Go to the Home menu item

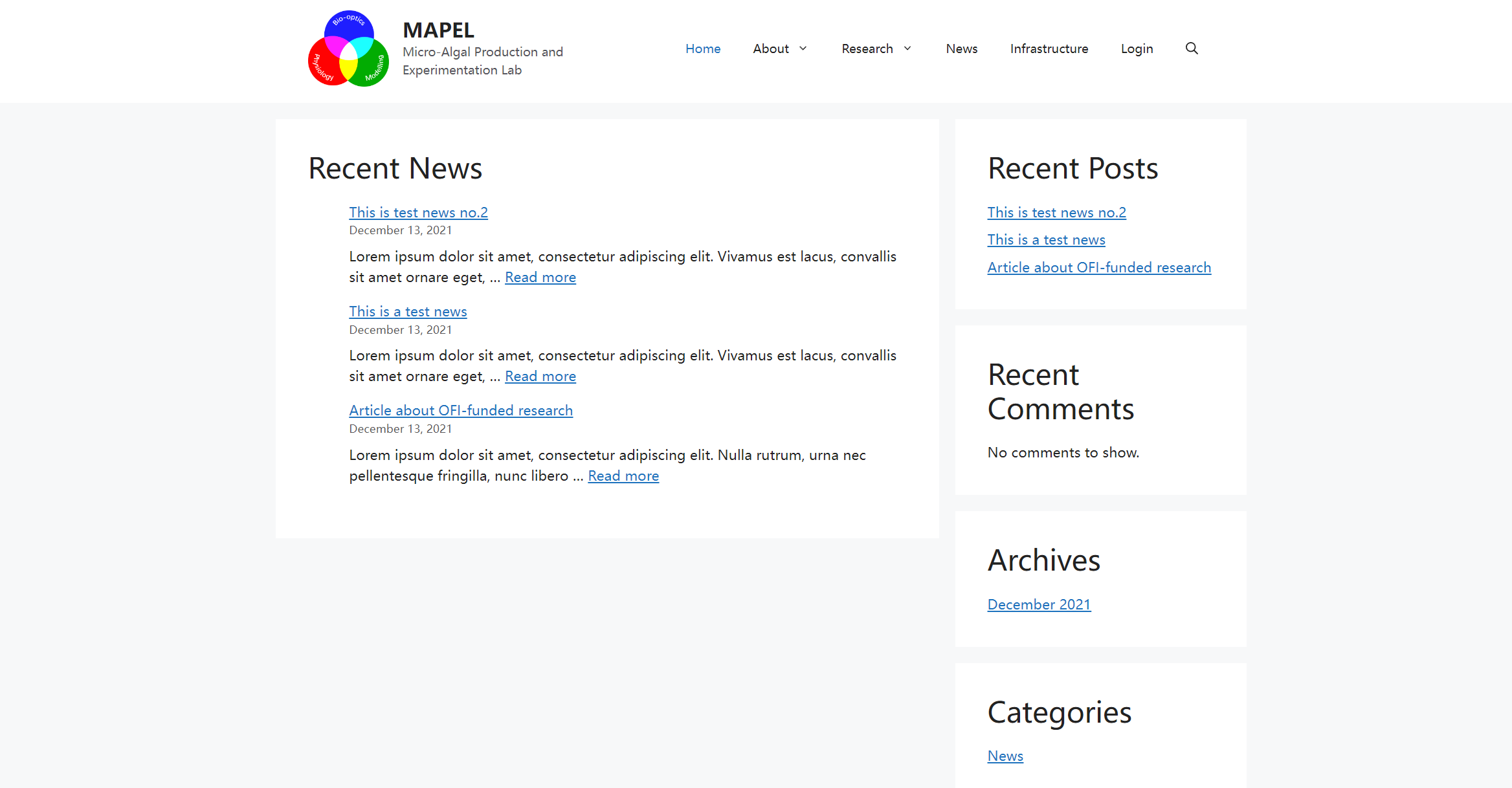[703, 49]
